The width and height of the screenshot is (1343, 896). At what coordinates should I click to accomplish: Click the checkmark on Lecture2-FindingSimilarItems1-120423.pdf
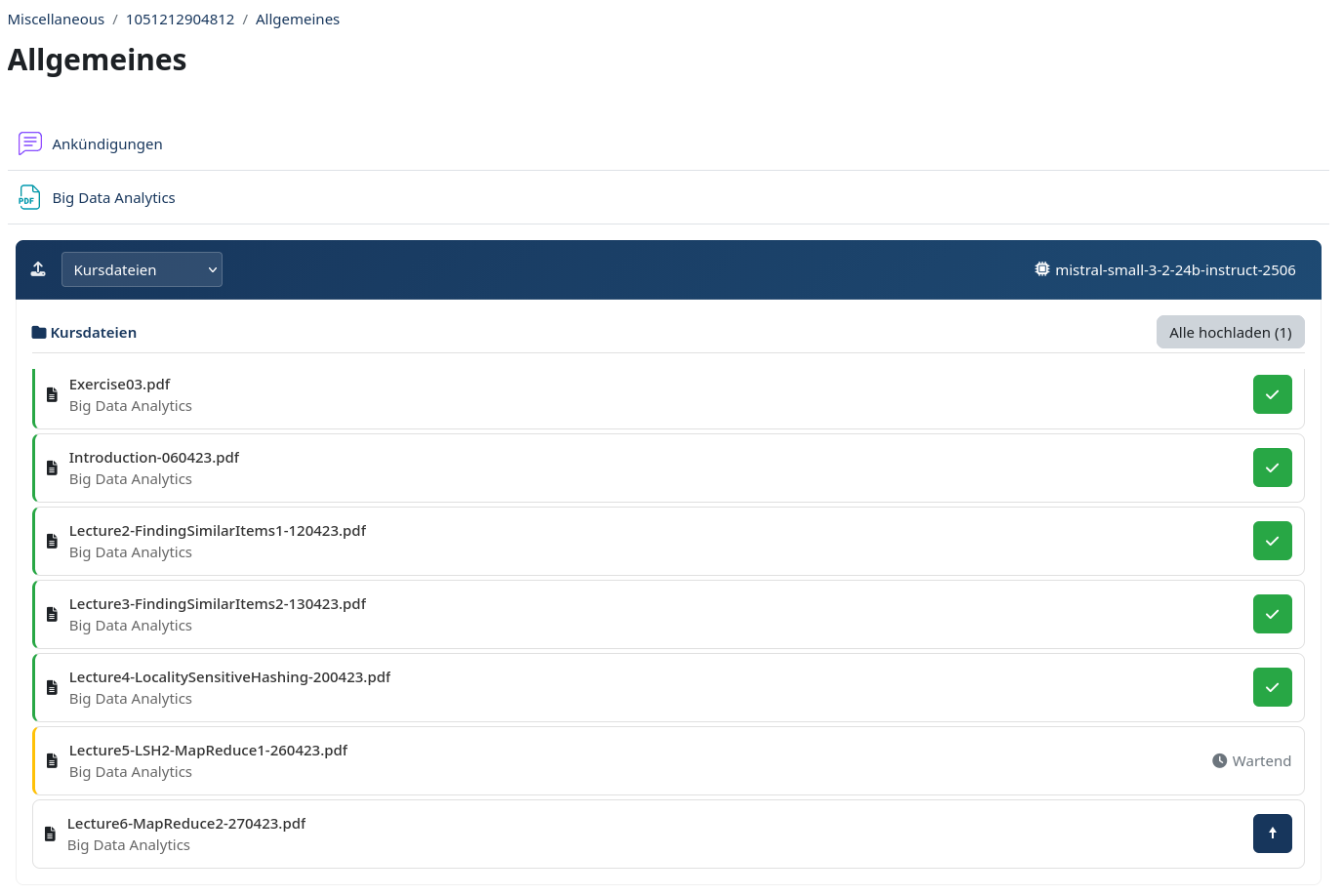(1272, 541)
